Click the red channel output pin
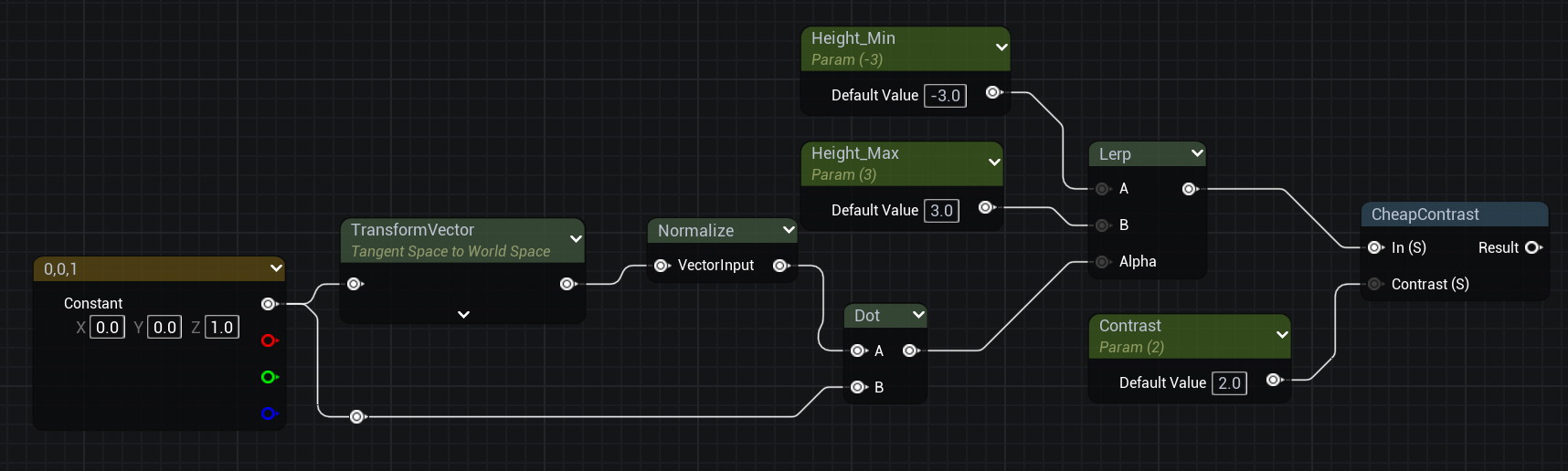 tap(269, 340)
